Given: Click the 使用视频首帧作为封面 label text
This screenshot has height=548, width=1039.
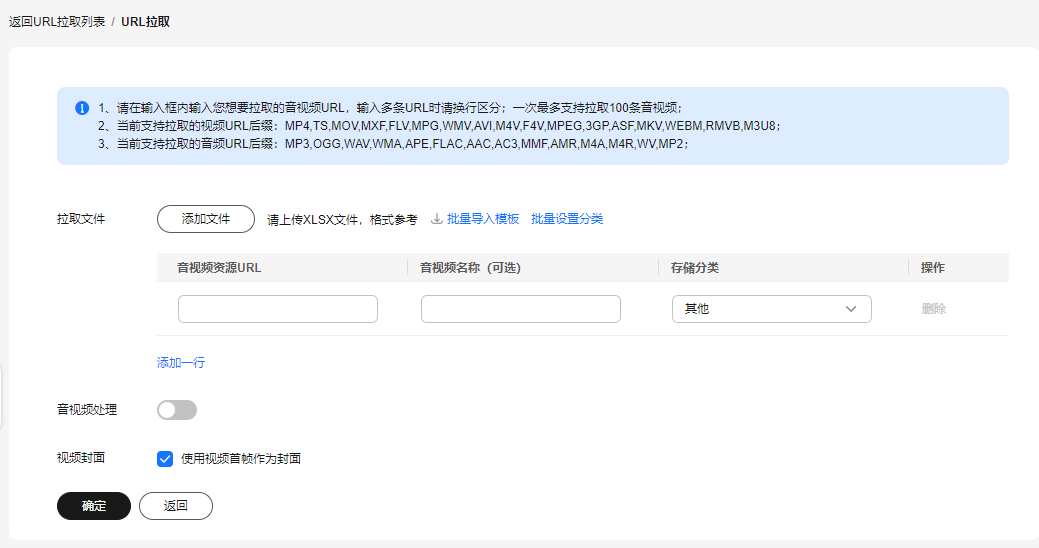Looking at the screenshot, I should pyautogui.click(x=241, y=459).
